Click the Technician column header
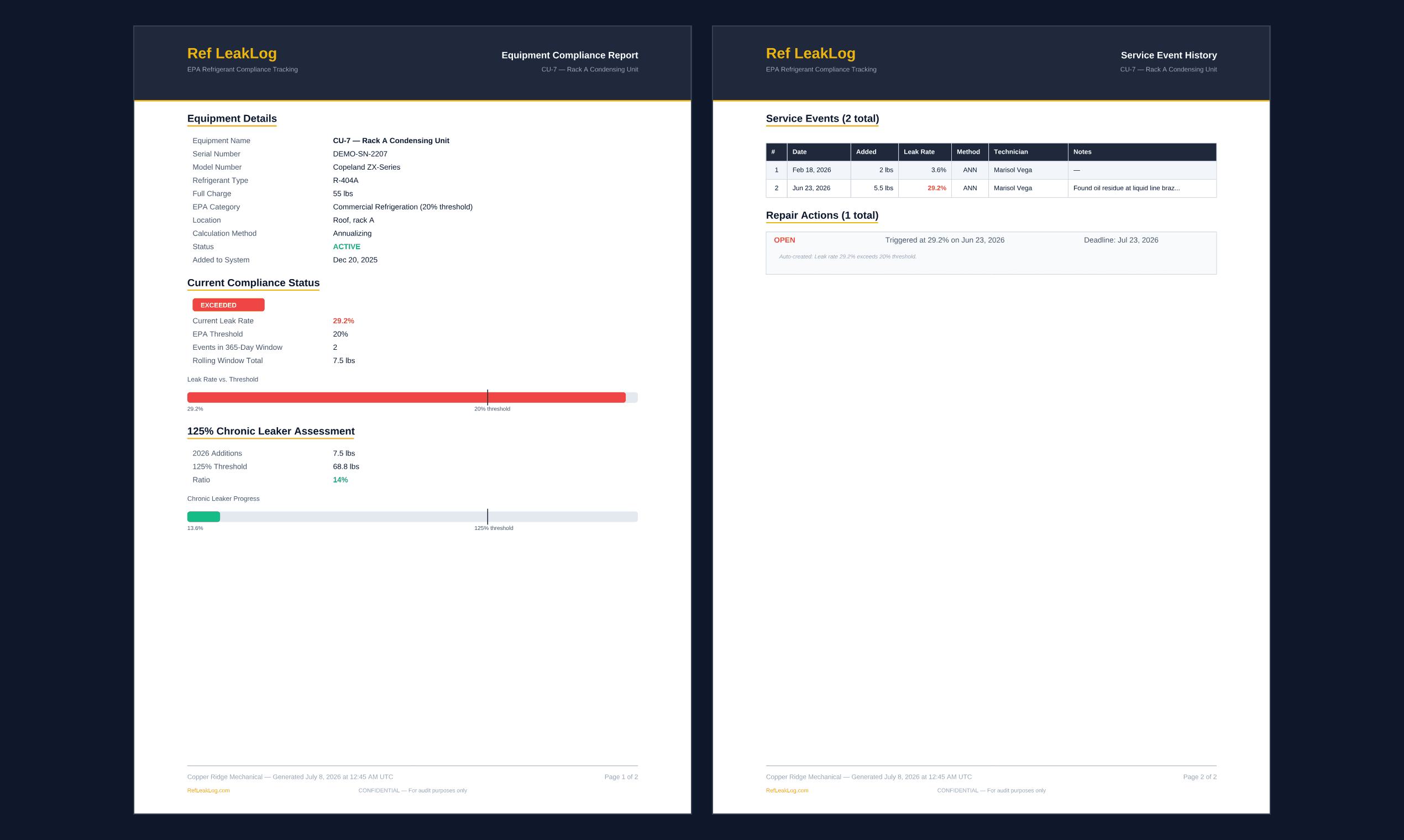Screen dimensions: 1404x840 (x=1028, y=152)
